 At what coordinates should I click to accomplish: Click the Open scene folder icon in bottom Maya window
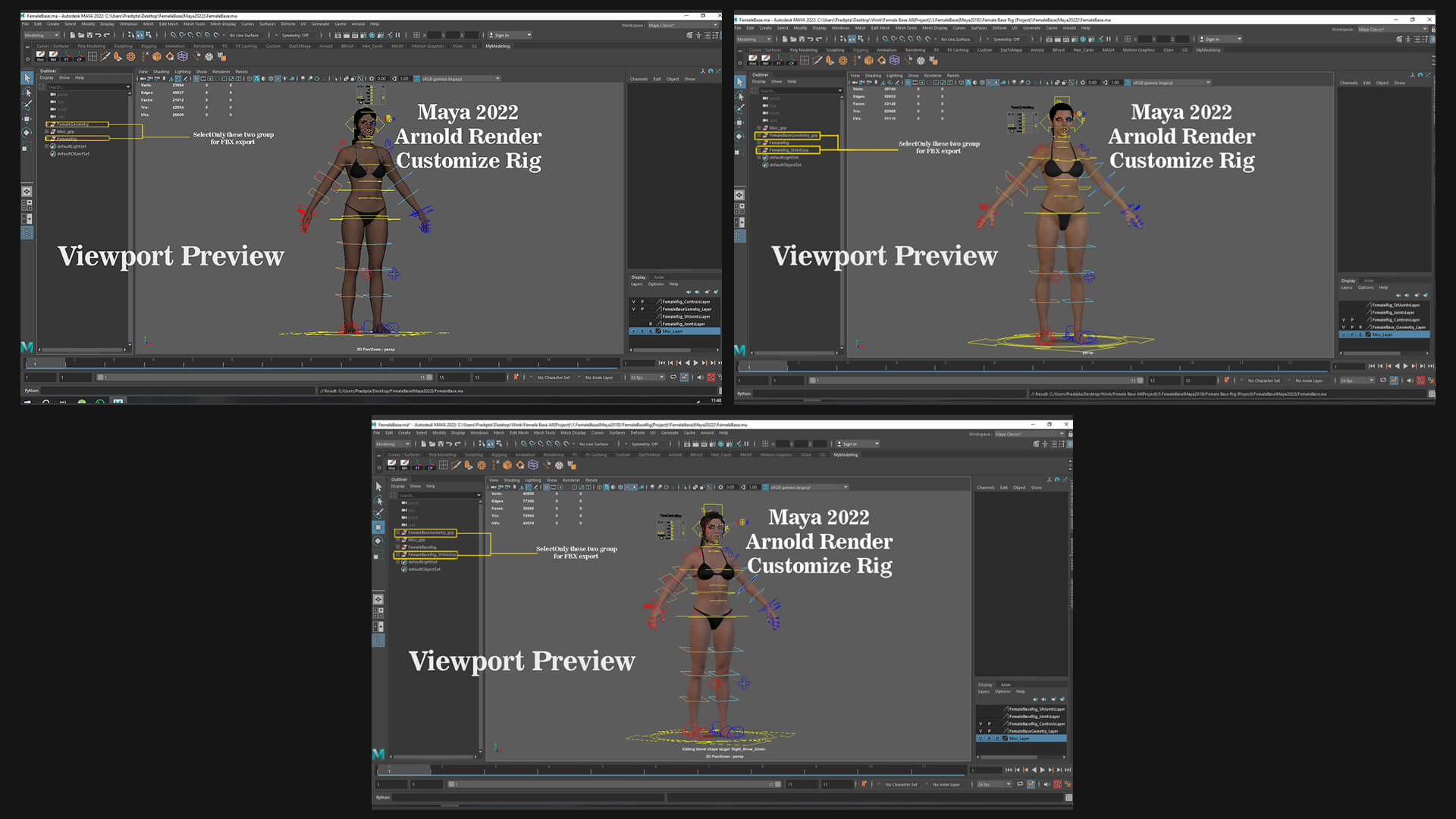tap(431, 444)
